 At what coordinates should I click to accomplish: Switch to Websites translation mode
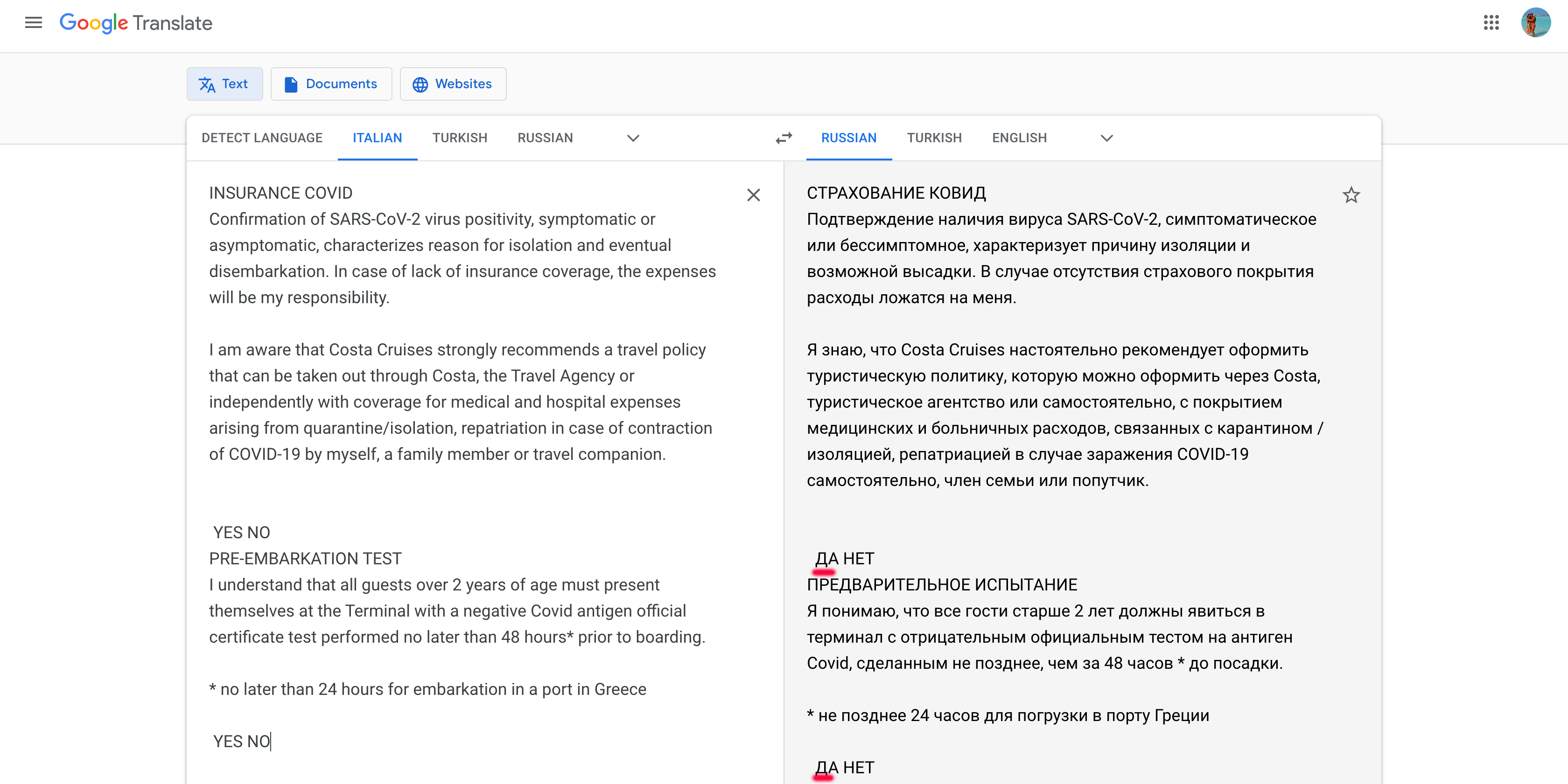click(x=453, y=84)
